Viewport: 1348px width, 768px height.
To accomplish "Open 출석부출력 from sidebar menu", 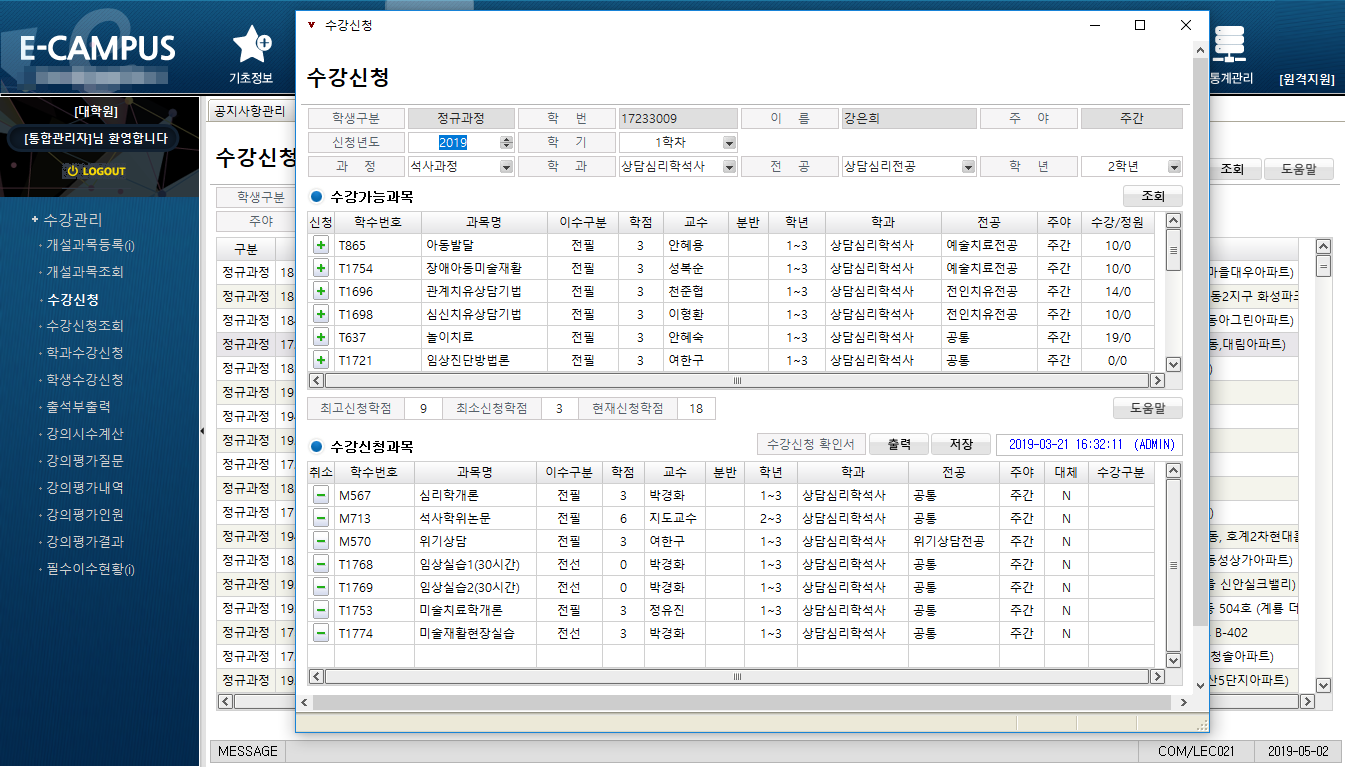I will click(x=78, y=407).
